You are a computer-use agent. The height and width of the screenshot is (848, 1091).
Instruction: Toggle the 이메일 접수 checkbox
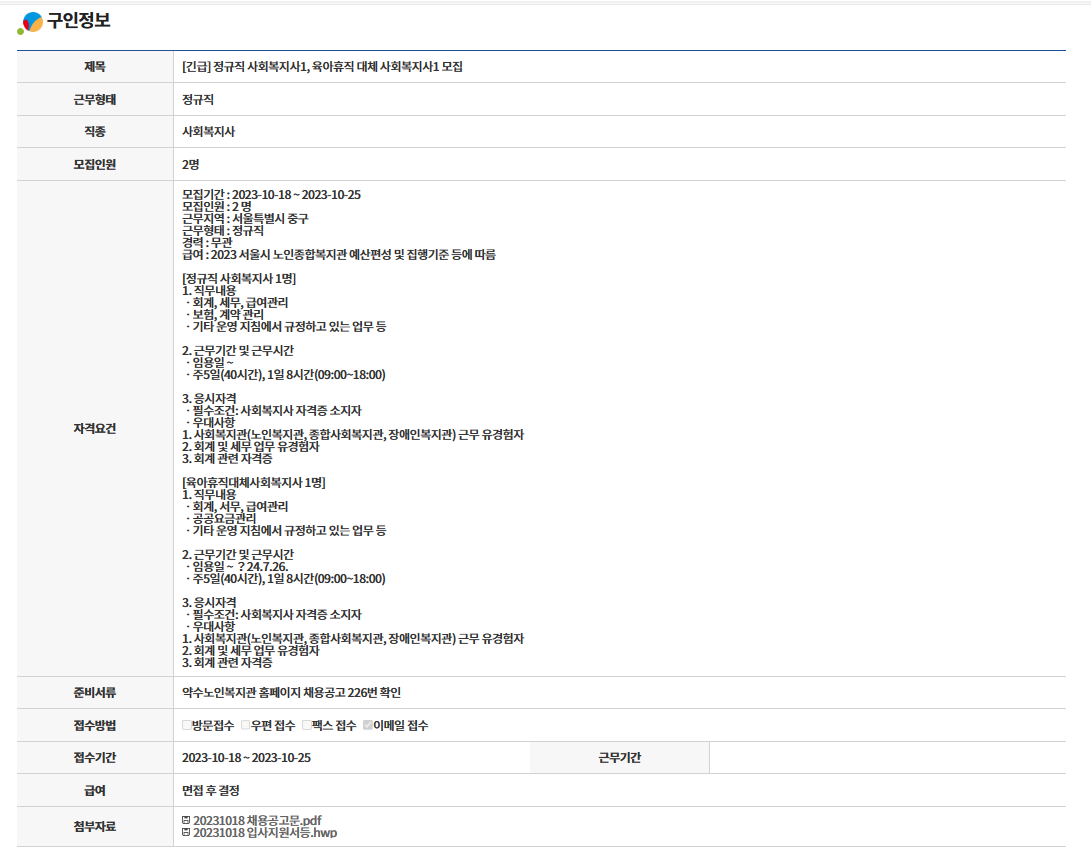367,726
